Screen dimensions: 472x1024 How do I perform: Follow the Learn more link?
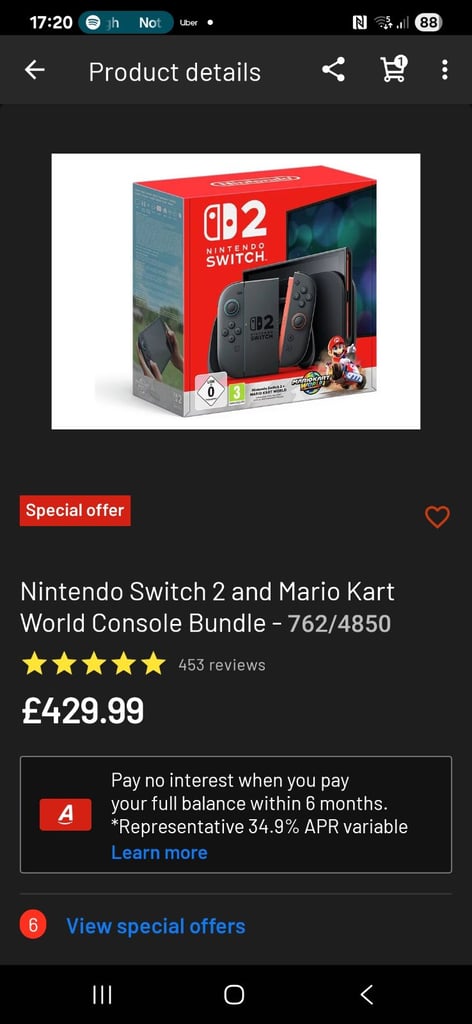159,852
